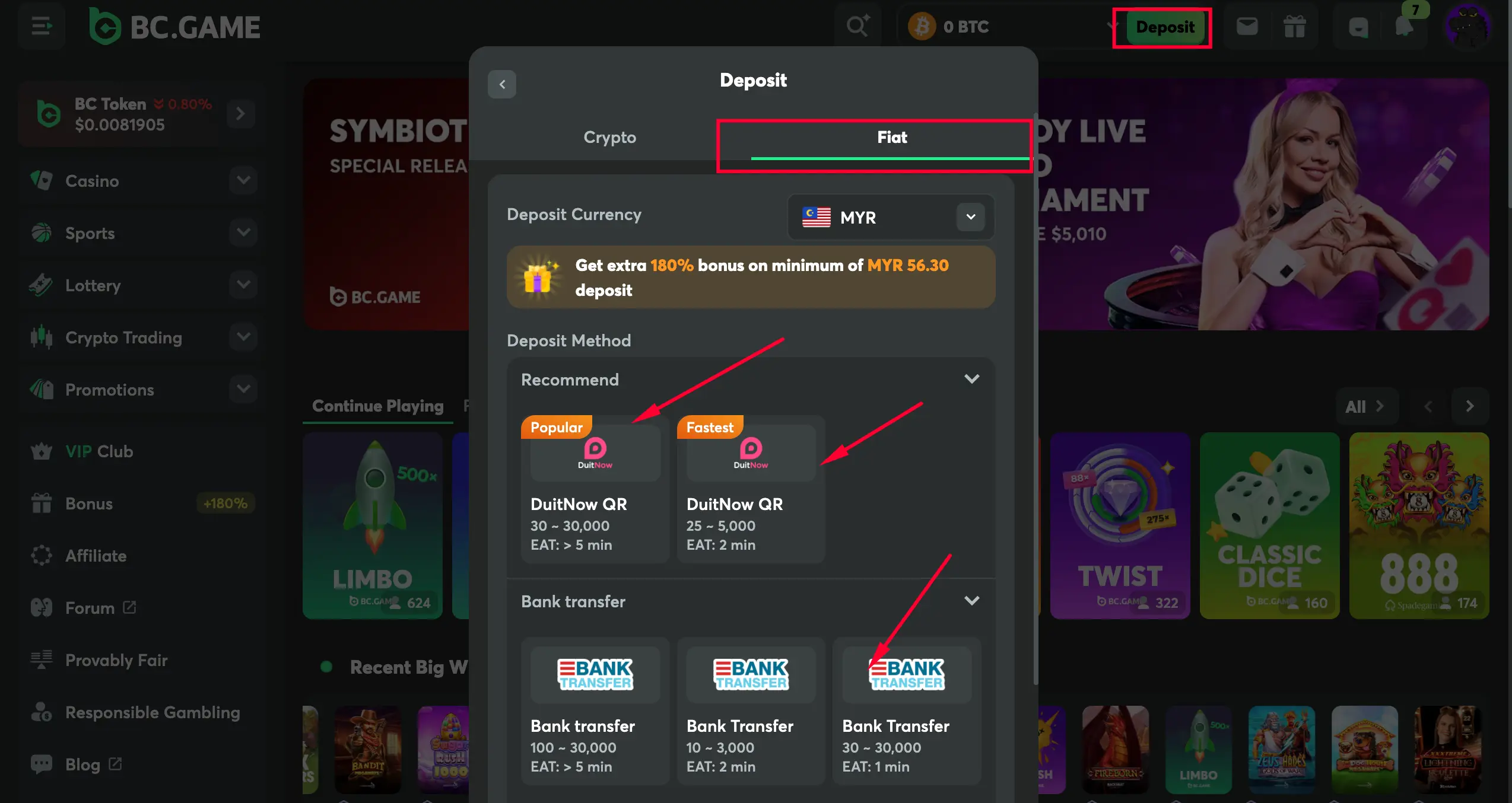
Task: Show previous games with left arrow
Action: 1428,406
